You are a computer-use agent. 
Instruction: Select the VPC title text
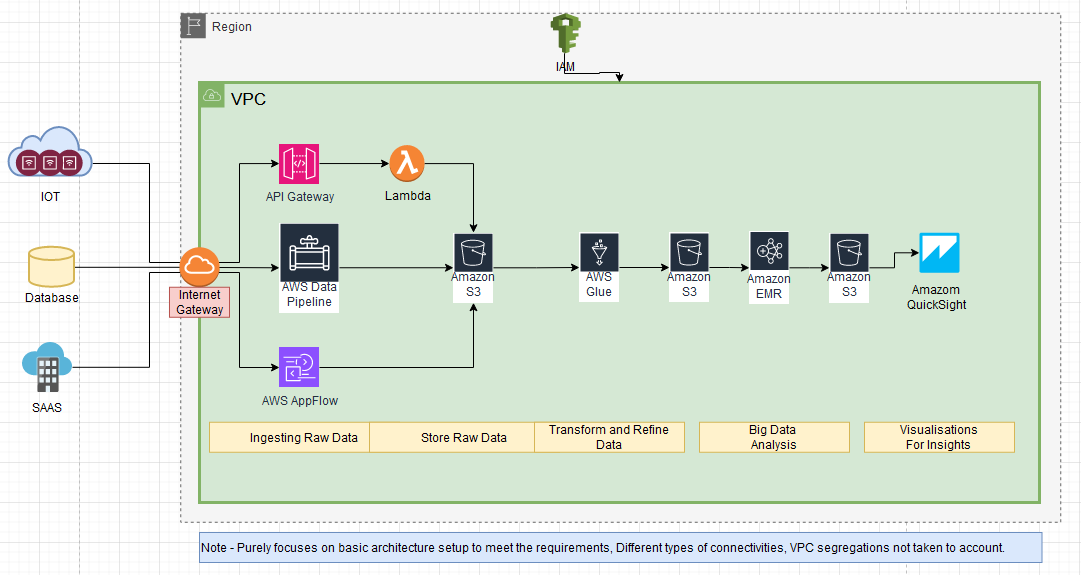(248, 99)
